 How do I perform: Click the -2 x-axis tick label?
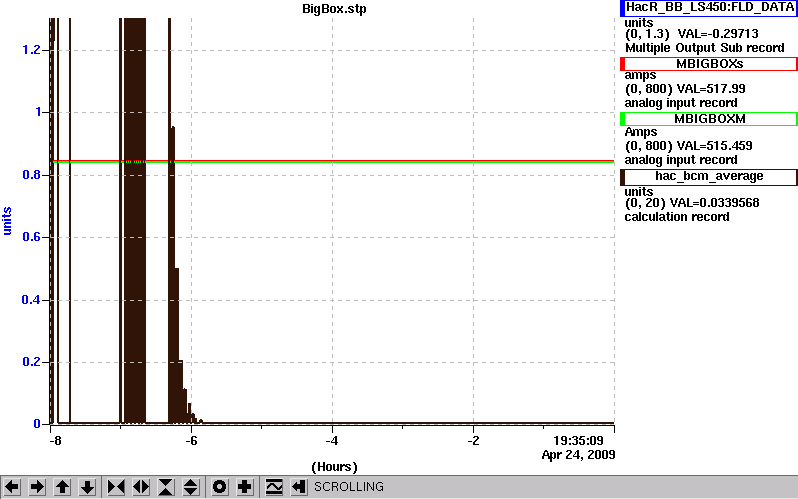[x=473, y=440]
